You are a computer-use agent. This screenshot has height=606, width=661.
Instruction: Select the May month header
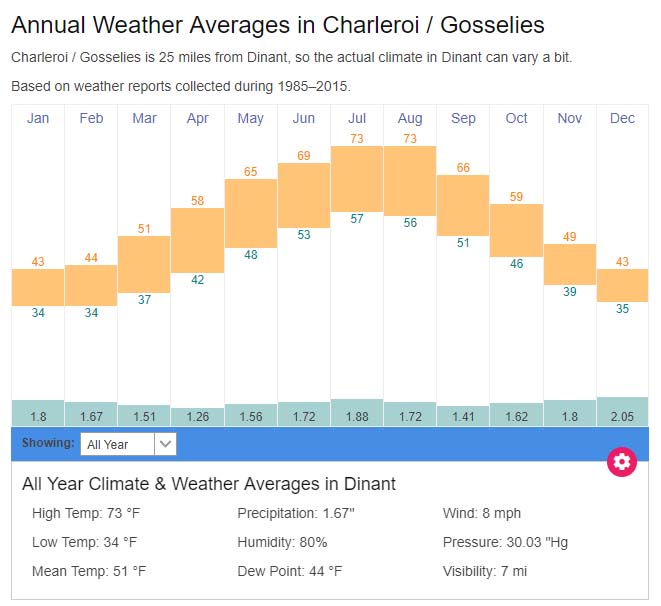(251, 118)
